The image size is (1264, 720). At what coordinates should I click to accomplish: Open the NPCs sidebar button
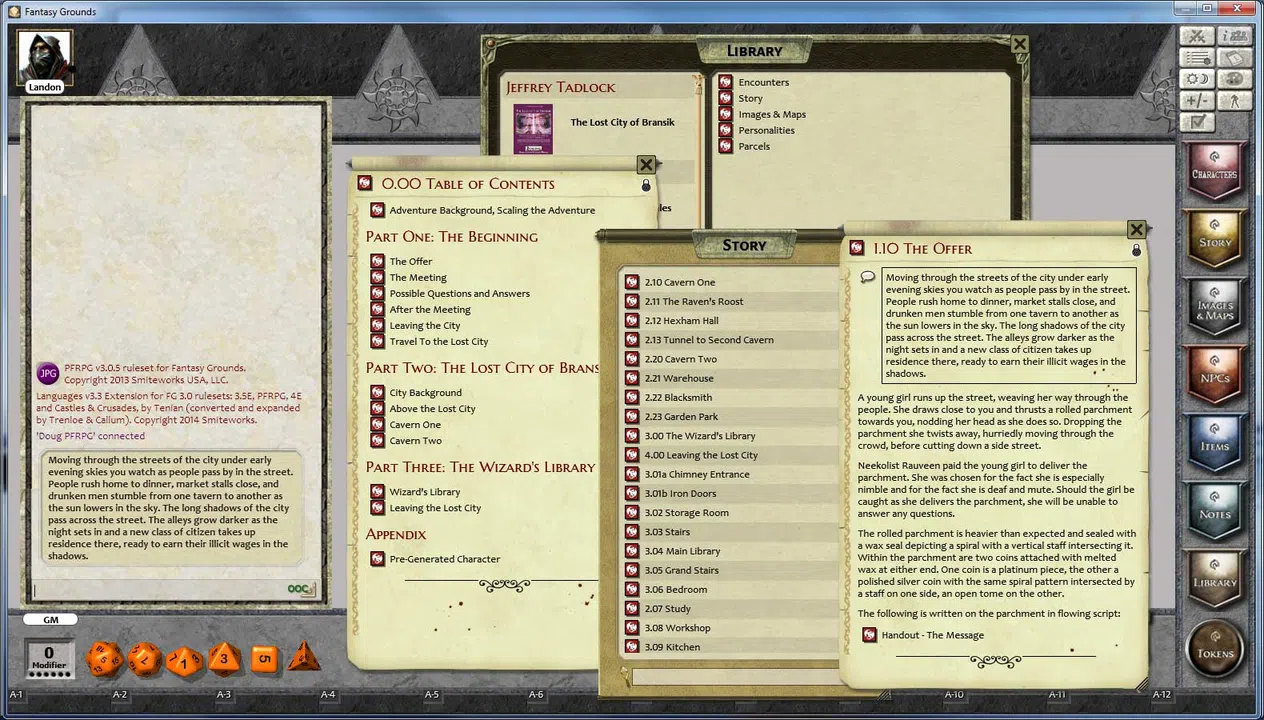tap(1215, 377)
